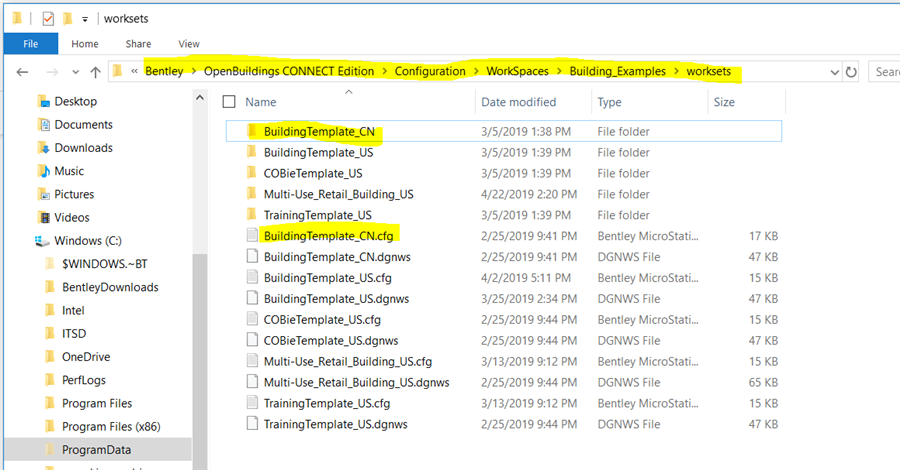Viewport: 900px width, 470px height.
Task: Select the COBieTemplate_US.dgnws file
Action: click(331, 340)
